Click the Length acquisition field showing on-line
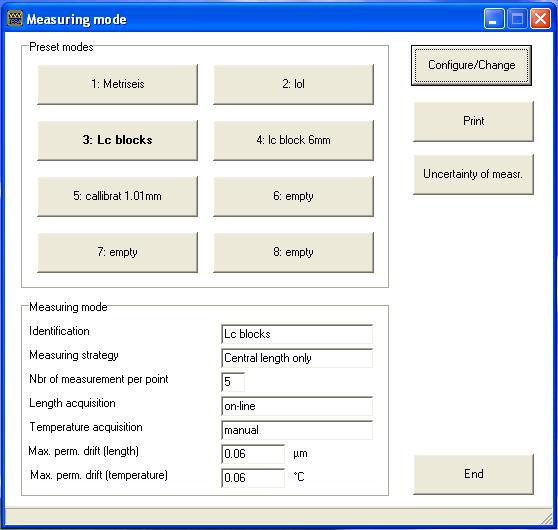Screen dimensions: 558x530 coord(297,406)
